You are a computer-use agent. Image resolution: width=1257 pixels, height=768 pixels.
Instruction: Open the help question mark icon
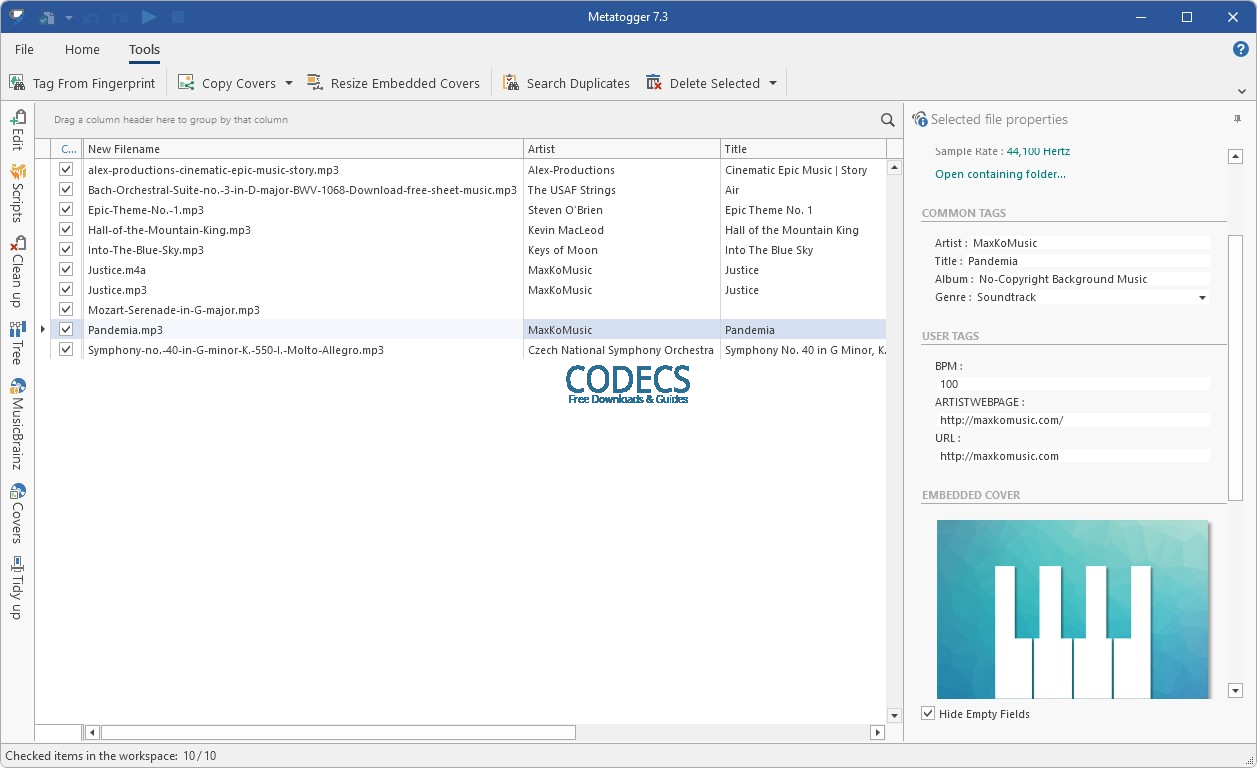[1241, 49]
